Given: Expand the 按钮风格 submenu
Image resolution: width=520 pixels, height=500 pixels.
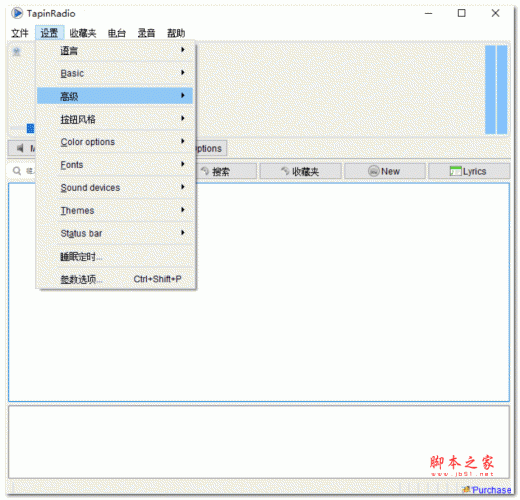Looking at the screenshot, I should coord(115,119).
